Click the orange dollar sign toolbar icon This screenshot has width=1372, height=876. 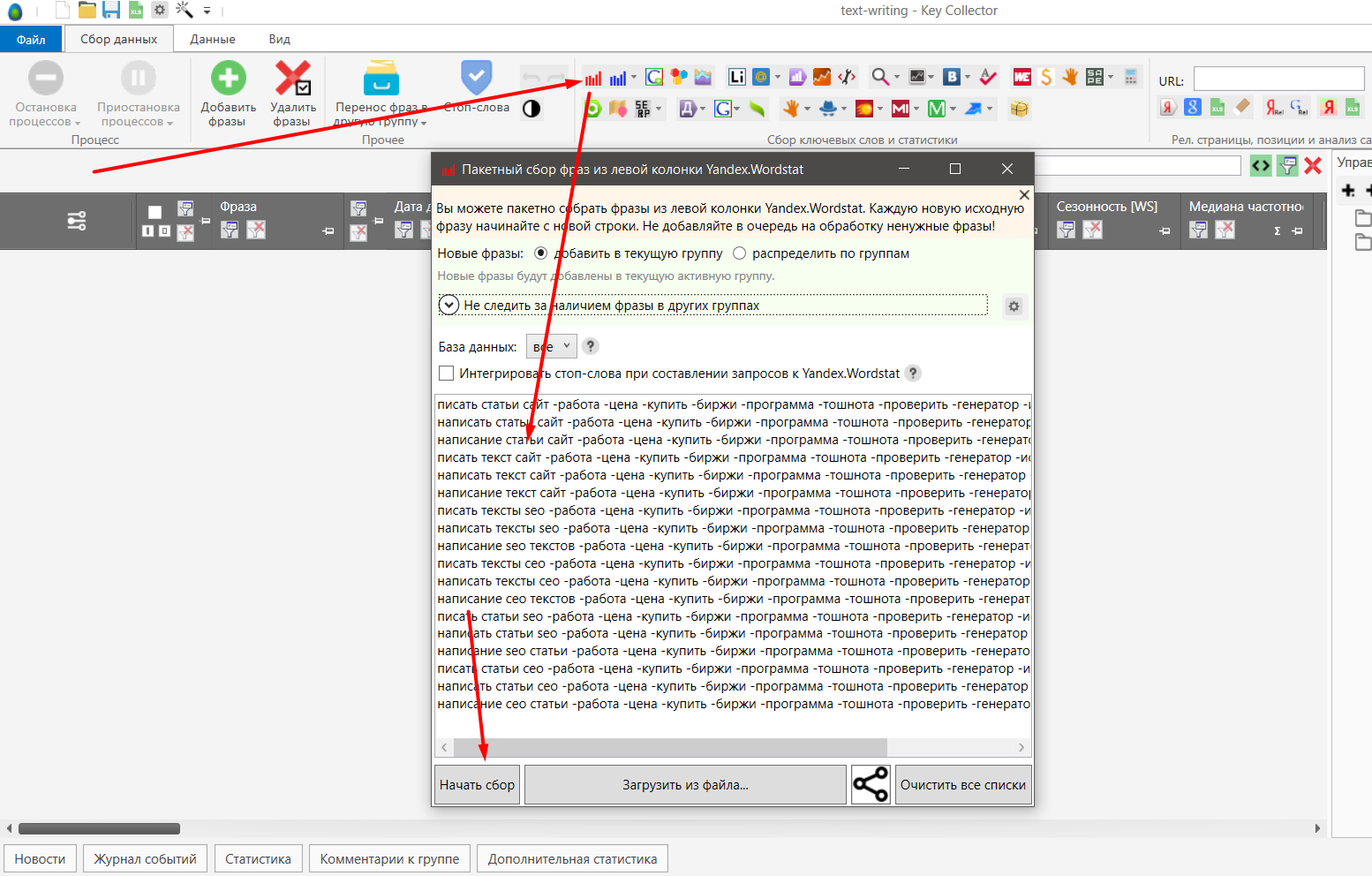tap(1046, 77)
